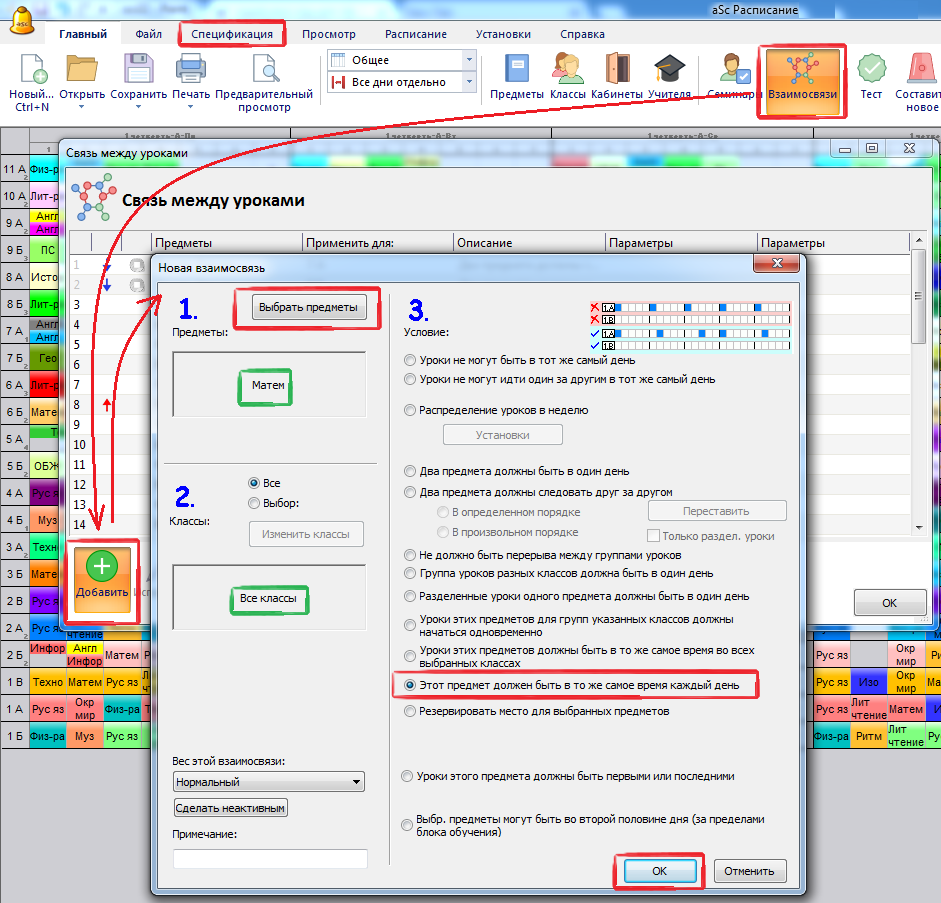Screen dimensions: 941x903
Task: Click Отменить to cancel the dialog
Action: (x=749, y=871)
